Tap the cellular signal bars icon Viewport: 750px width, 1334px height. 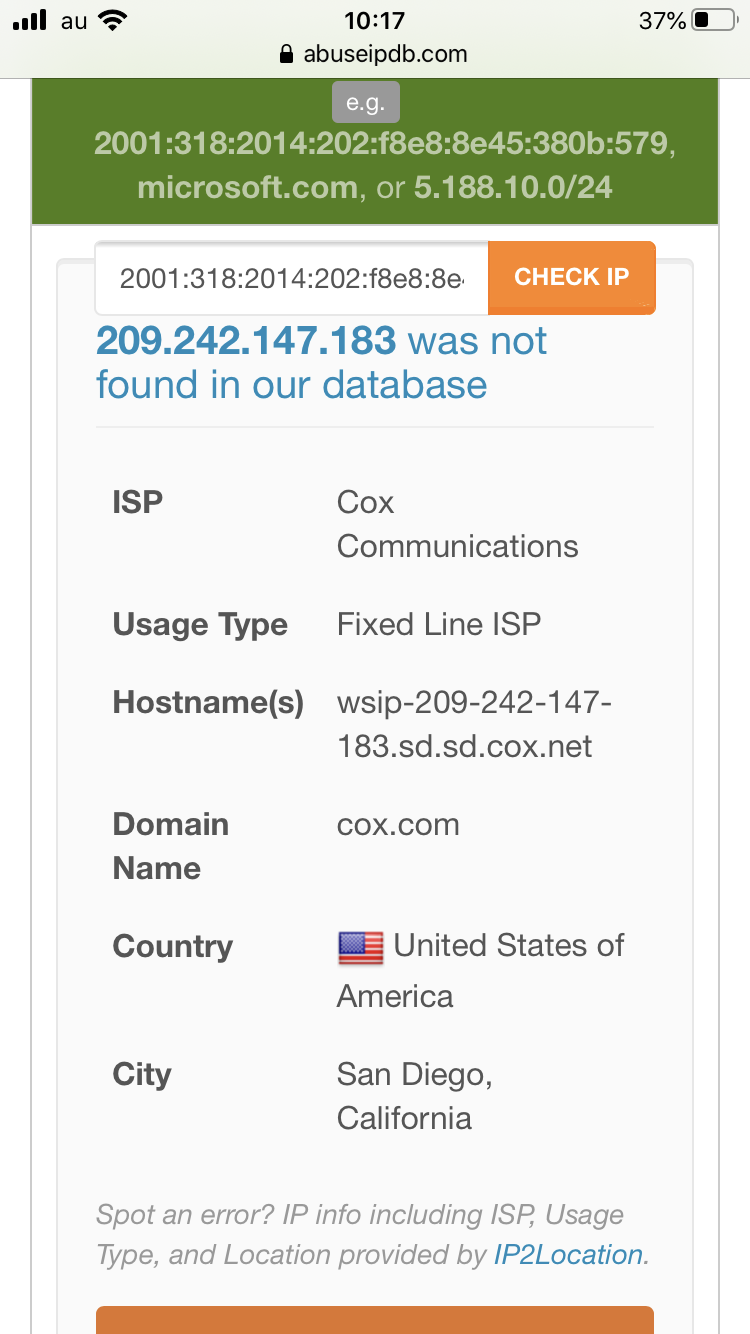(x=30, y=20)
